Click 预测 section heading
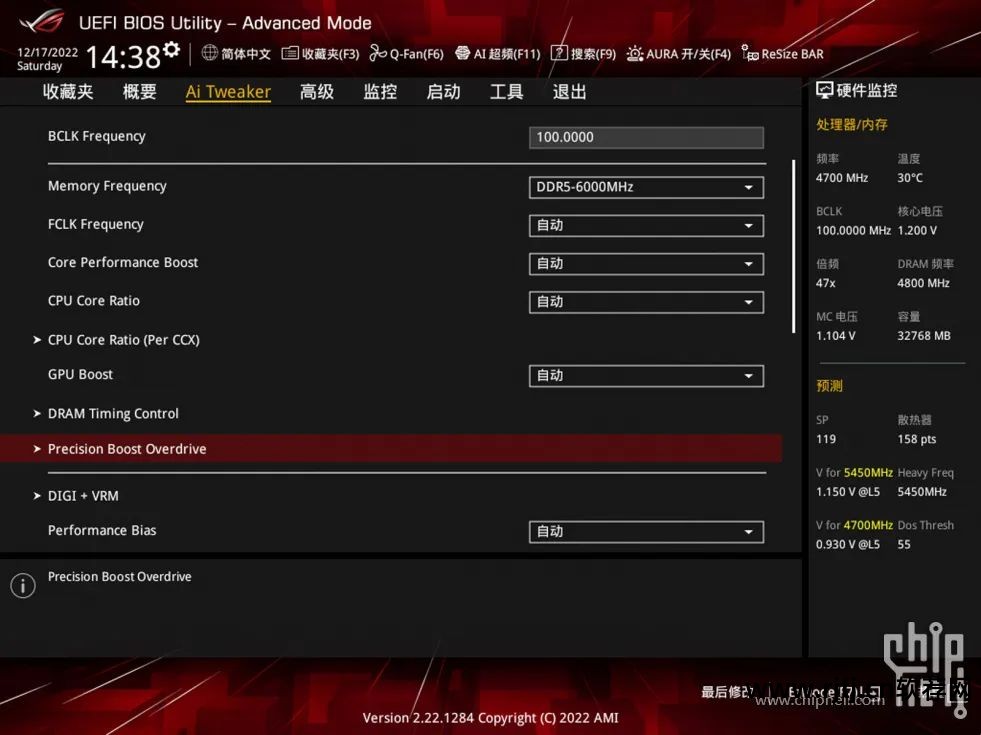 [x=829, y=385]
